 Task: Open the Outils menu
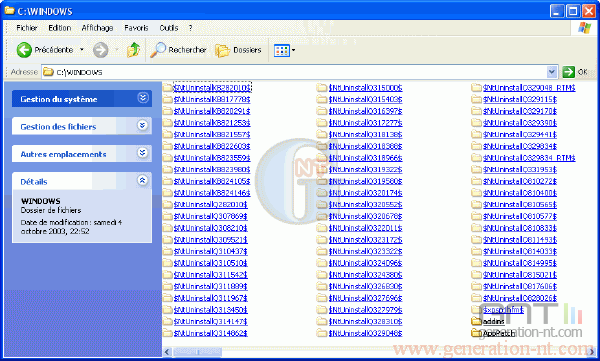click(169, 28)
